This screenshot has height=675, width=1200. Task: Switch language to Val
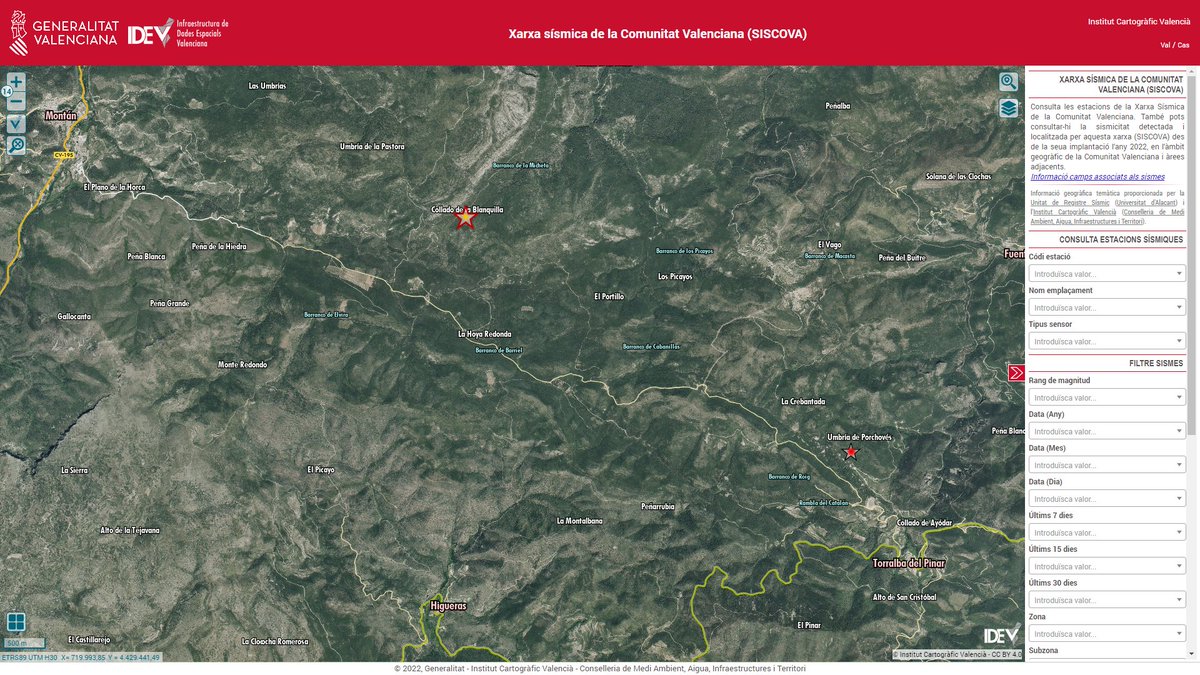click(x=1166, y=45)
